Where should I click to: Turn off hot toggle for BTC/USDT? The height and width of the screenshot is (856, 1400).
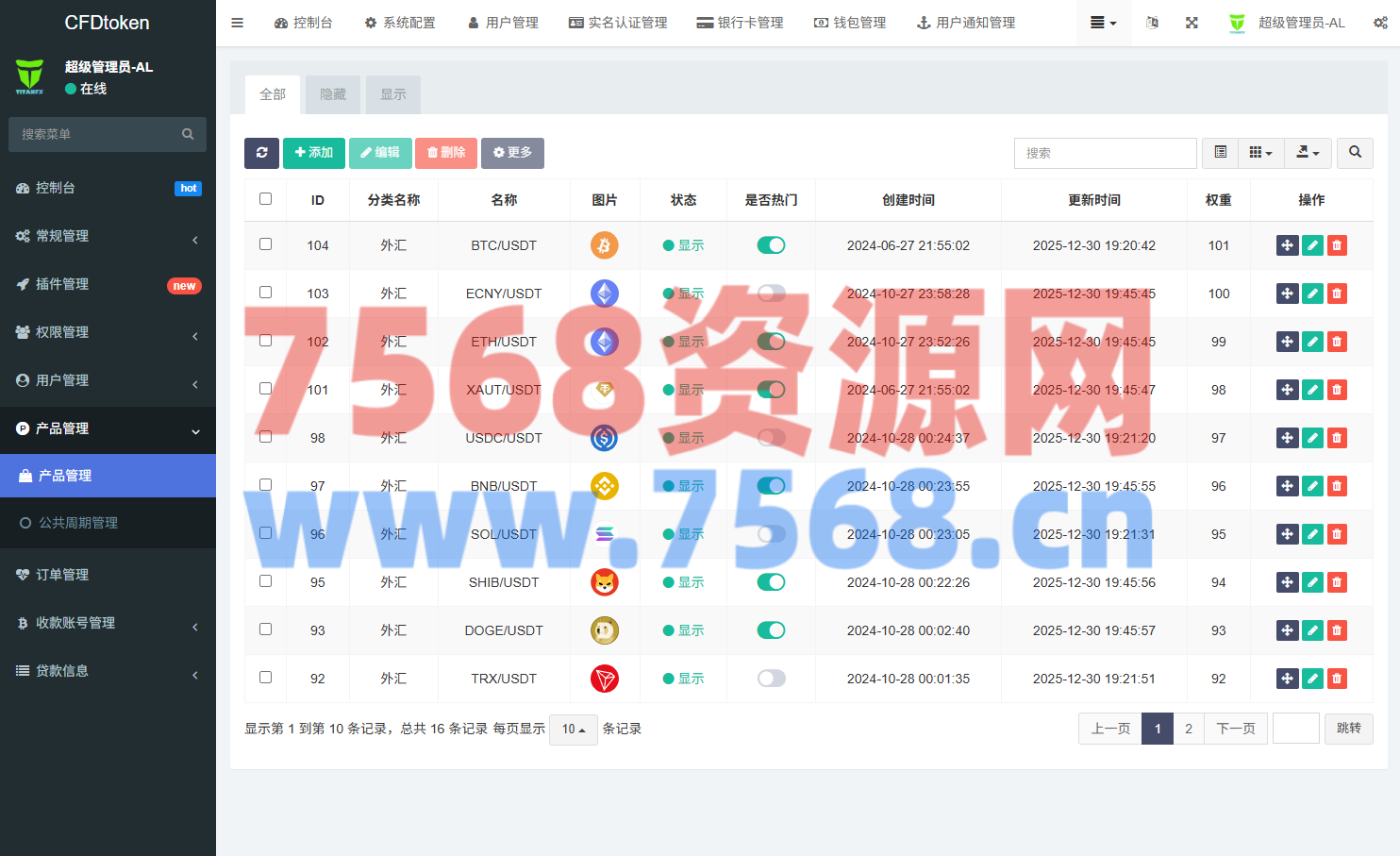pos(771,245)
